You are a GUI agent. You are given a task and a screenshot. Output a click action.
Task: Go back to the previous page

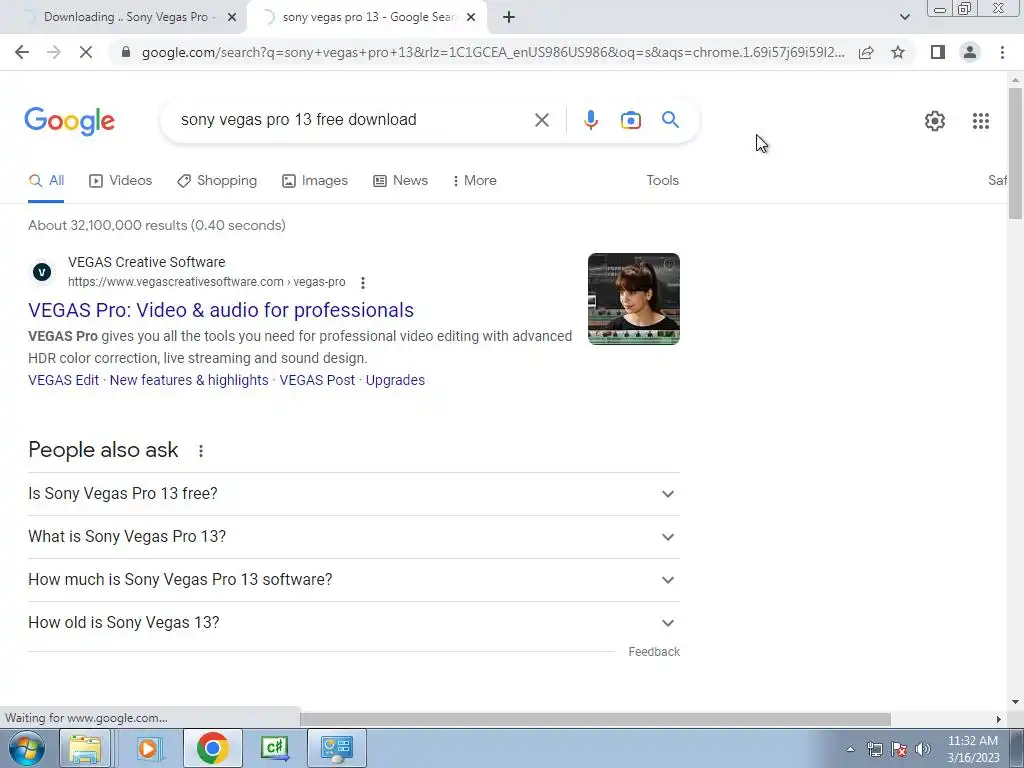(x=22, y=52)
